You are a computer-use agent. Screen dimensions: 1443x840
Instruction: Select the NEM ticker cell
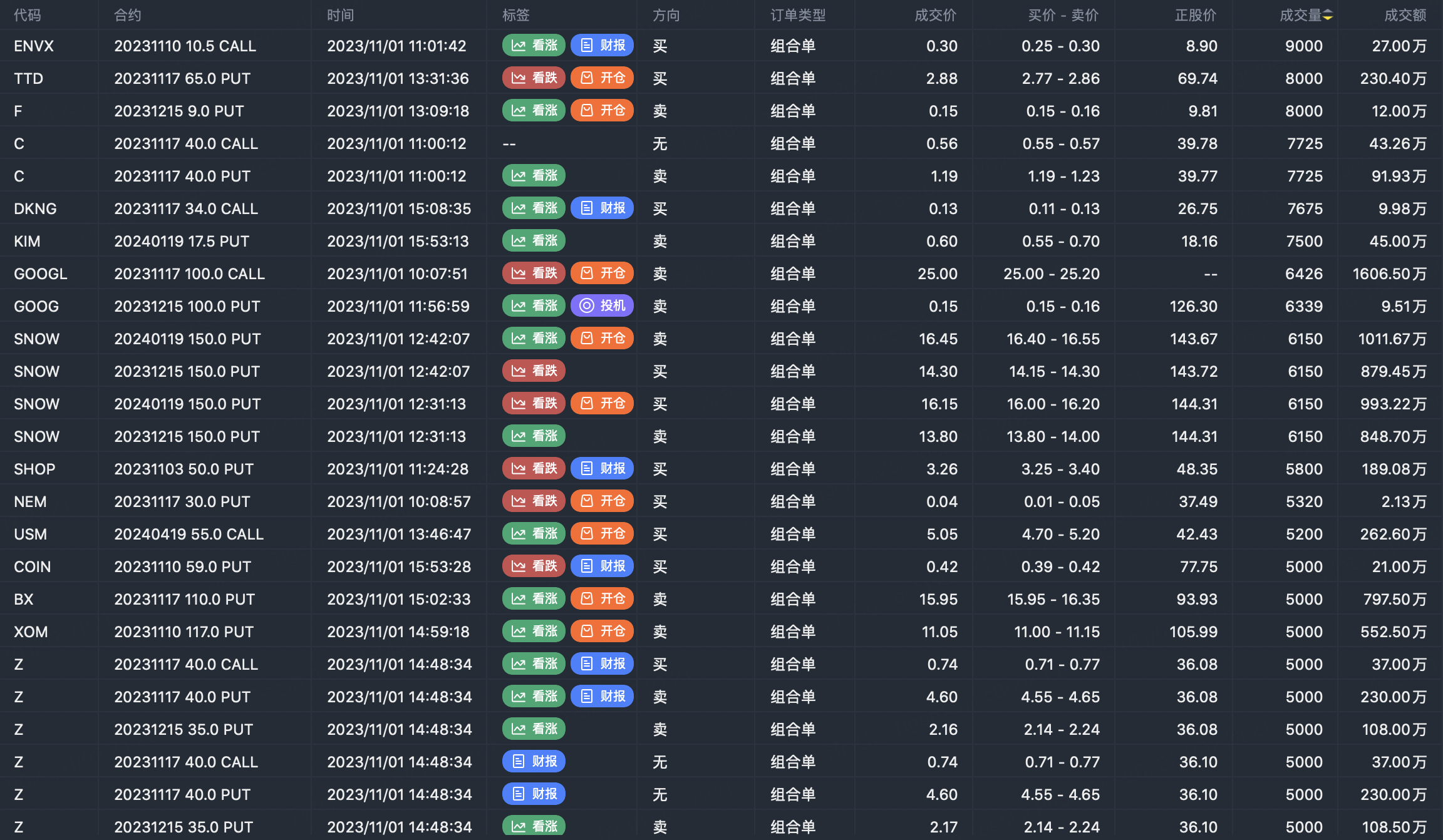coord(30,501)
